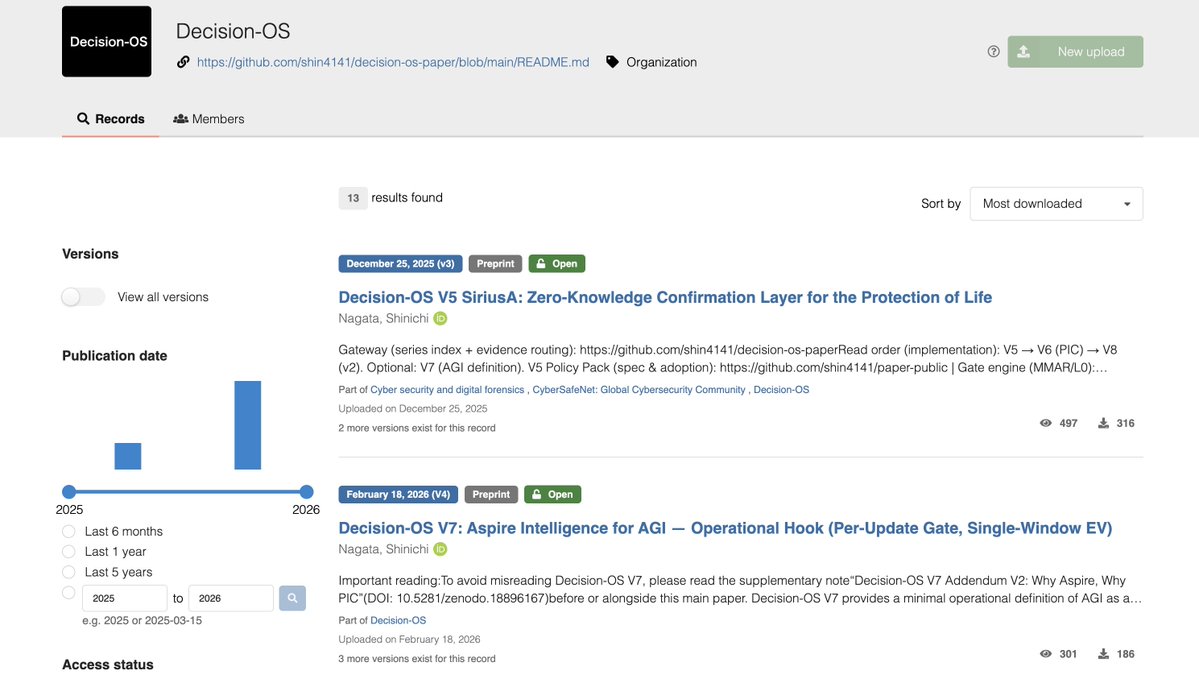The height and width of the screenshot is (683, 1199).
Task: Click the Preprint badge on the V7 record
Action: pos(491,495)
